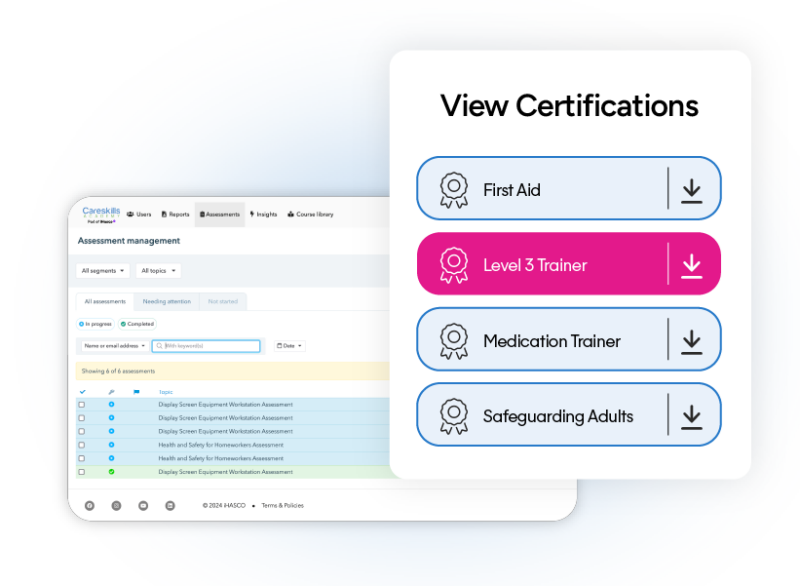Click the flag column header icon

coord(137,392)
